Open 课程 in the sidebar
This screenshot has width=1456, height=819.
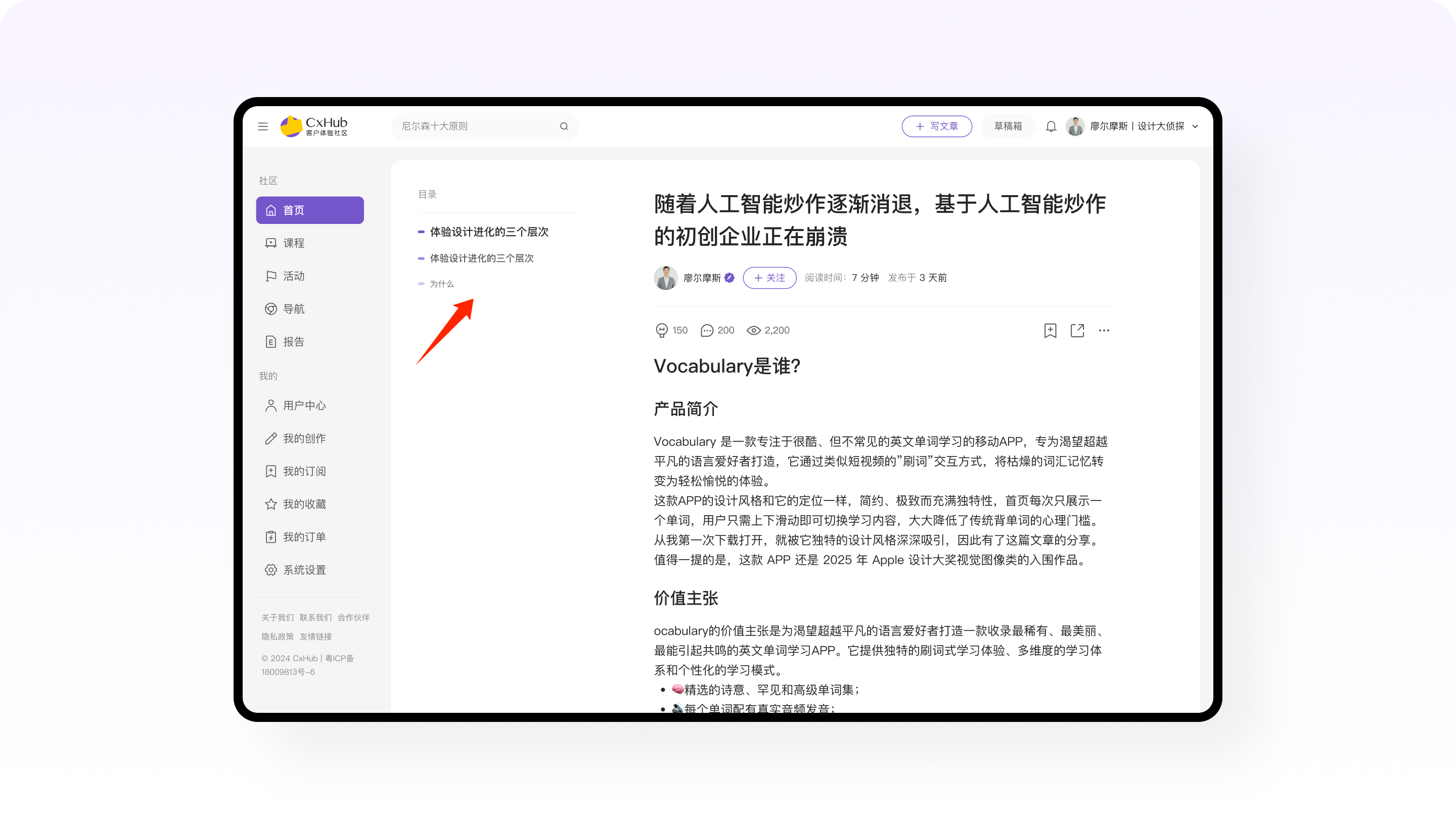(310, 243)
